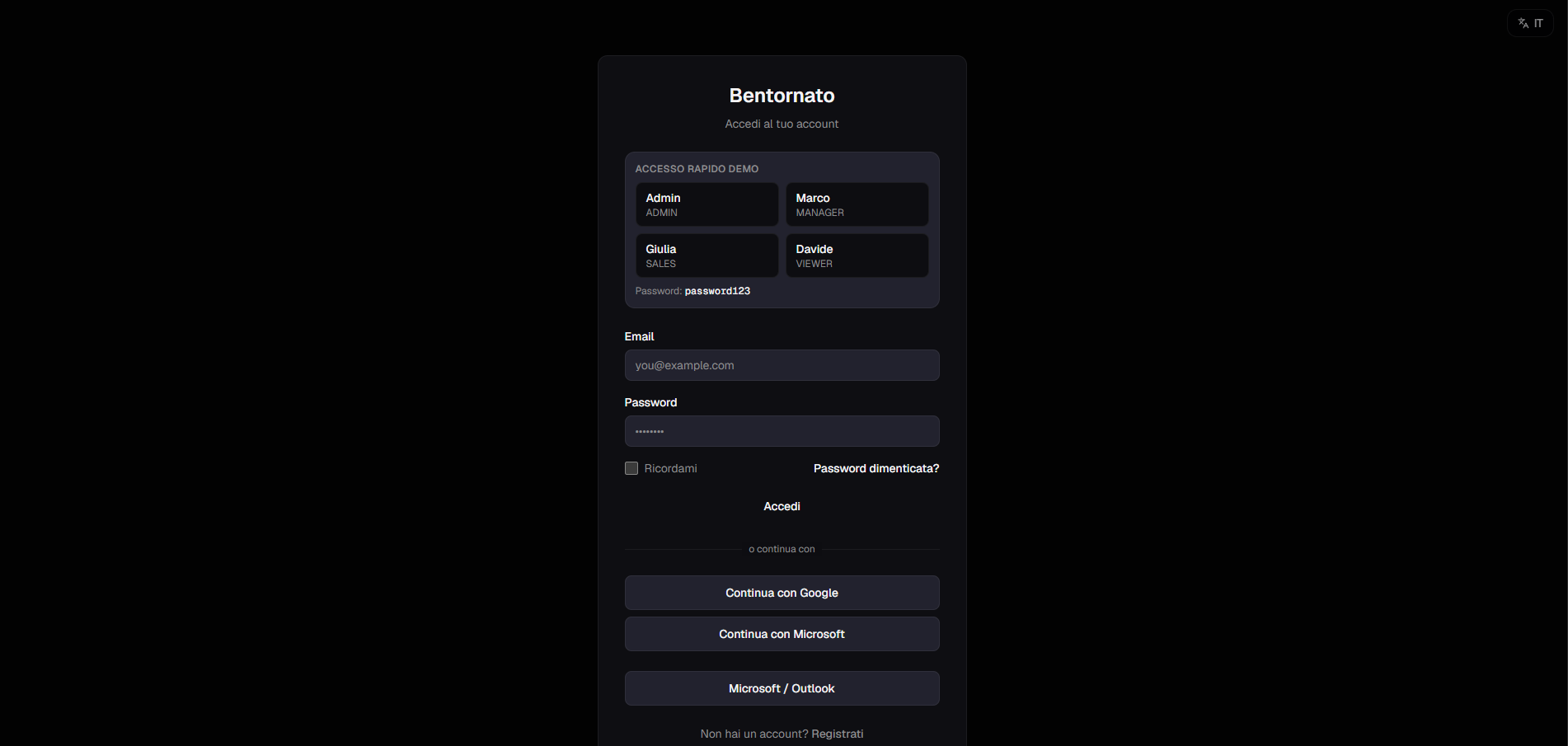Image resolution: width=1568 pixels, height=746 pixels.
Task: Sign in with Continua con Microsoft
Action: [x=782, y=634]
